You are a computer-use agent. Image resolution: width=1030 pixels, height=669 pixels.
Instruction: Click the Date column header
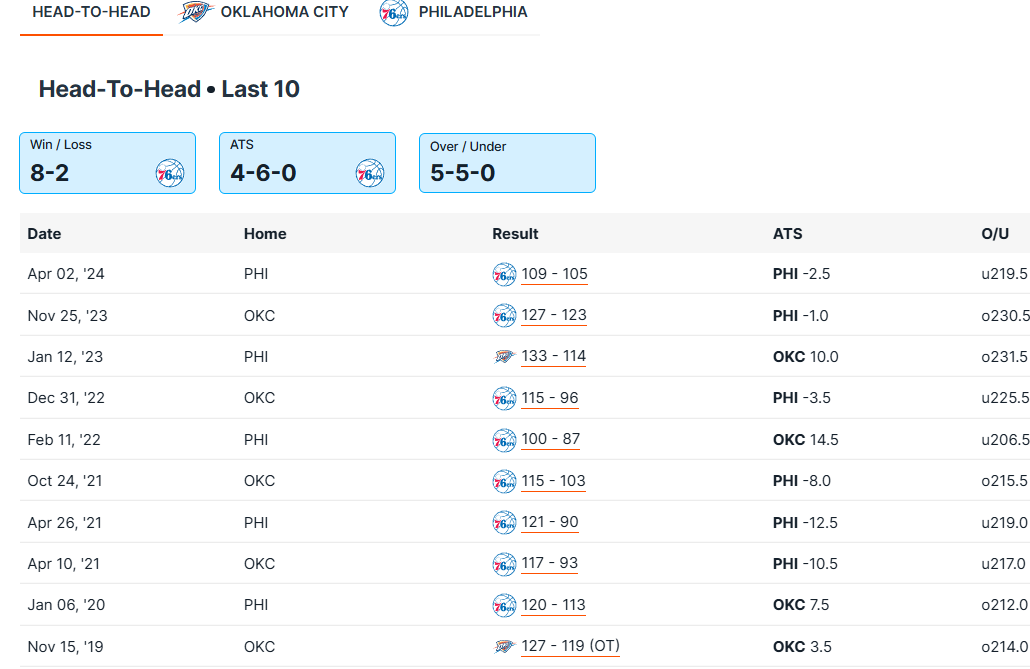44,234
